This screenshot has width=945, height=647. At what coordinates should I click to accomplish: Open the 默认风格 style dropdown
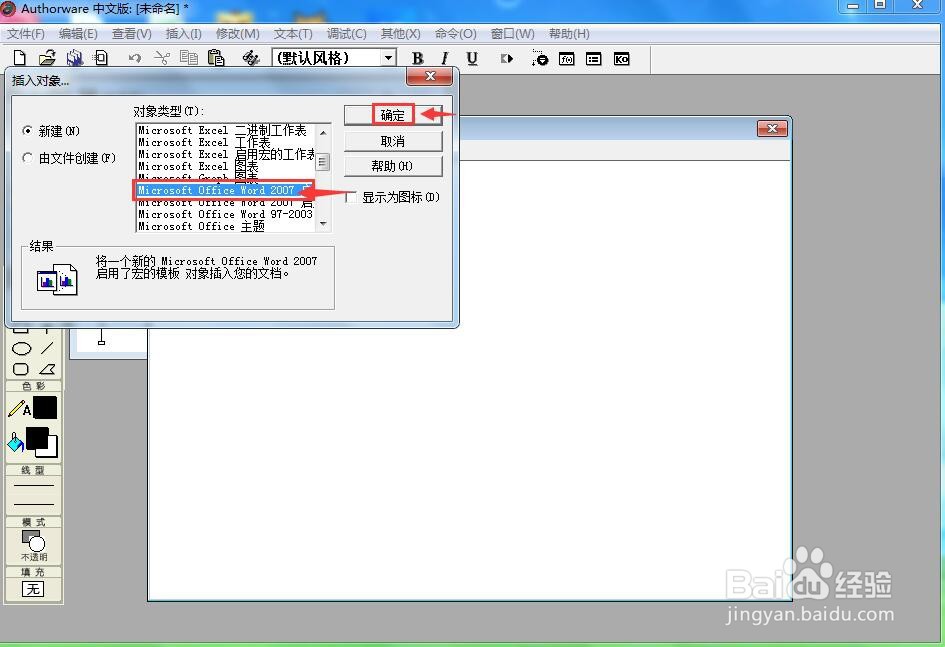coord(389,58)
